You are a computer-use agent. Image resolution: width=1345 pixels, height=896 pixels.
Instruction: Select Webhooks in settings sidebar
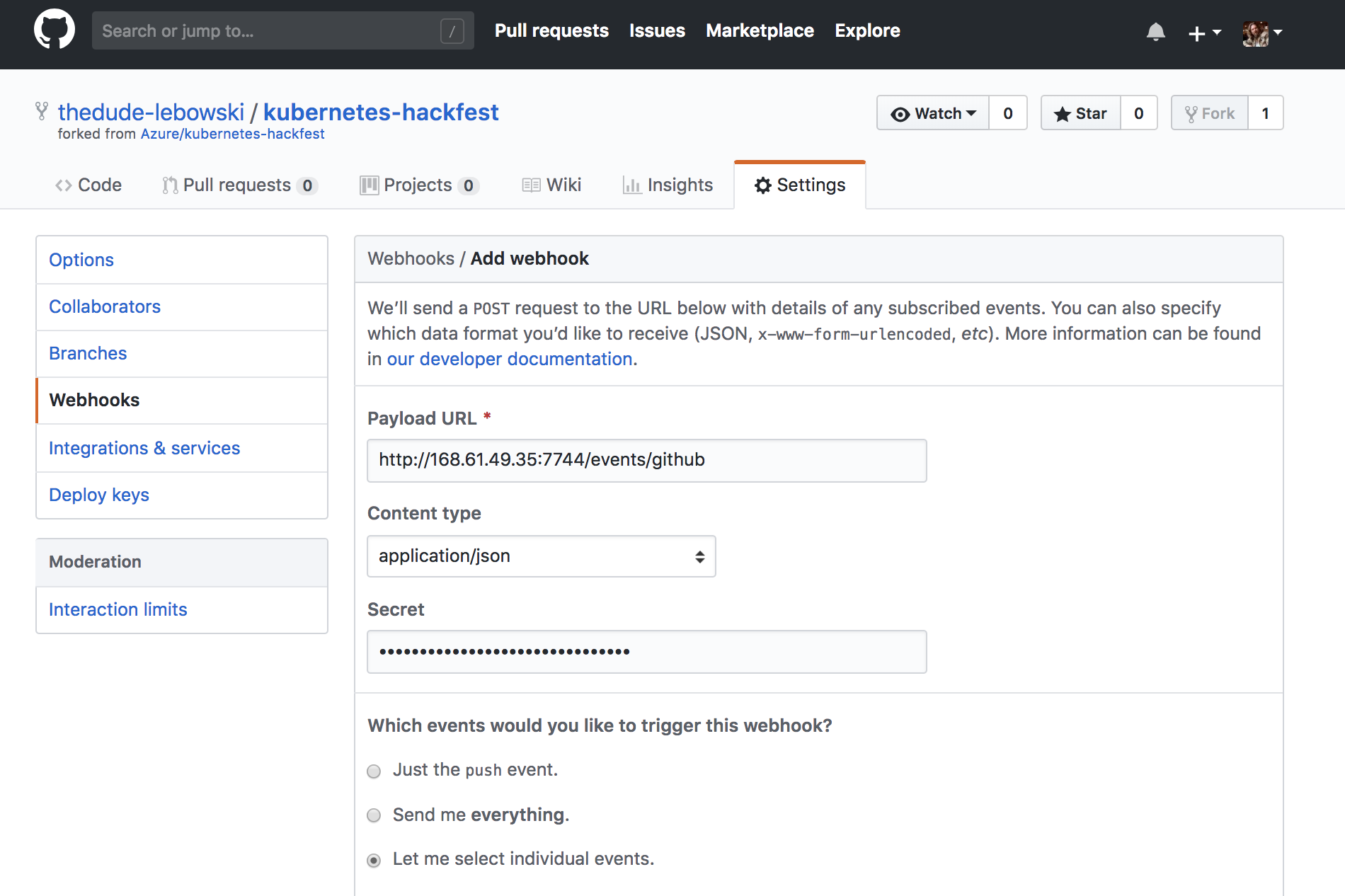pos(182,400)
